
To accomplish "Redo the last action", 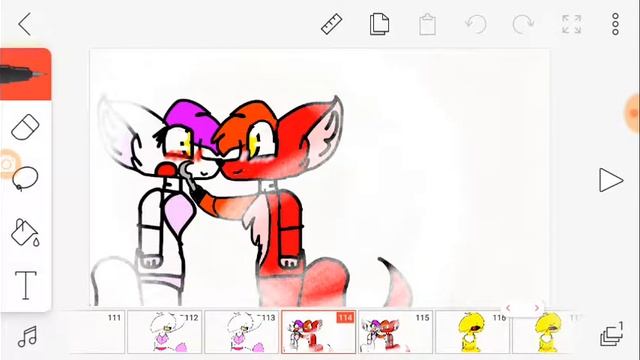I will point(523,24).
